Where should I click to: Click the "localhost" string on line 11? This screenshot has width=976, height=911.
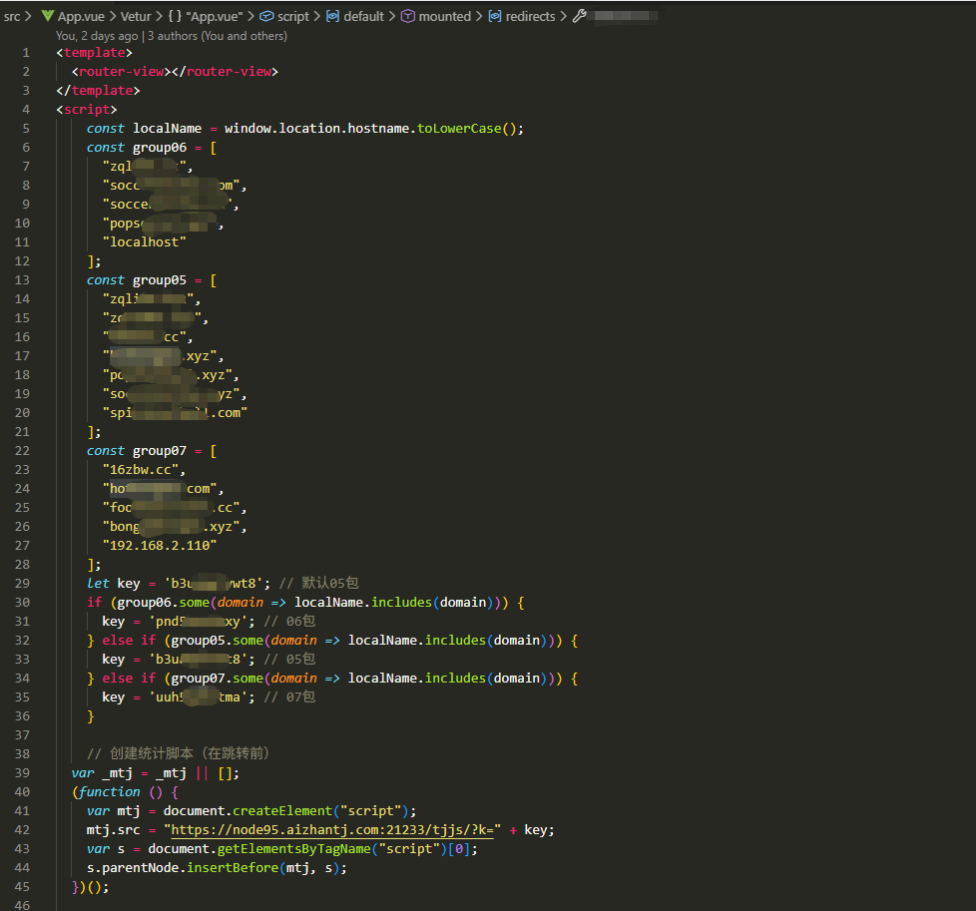144,243
